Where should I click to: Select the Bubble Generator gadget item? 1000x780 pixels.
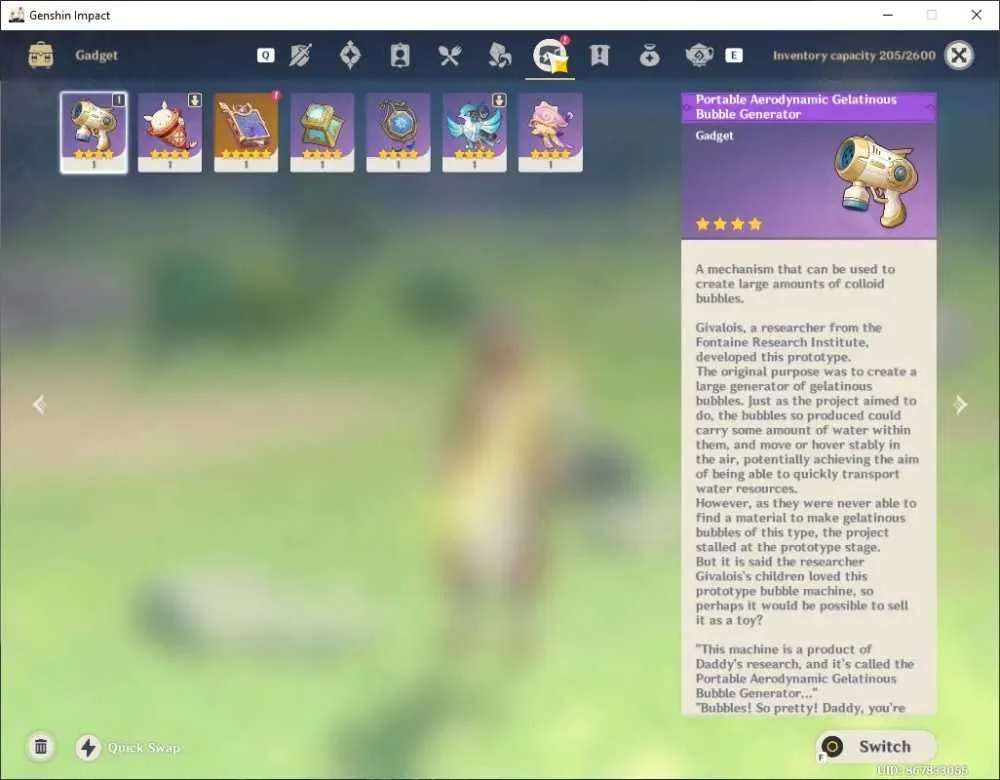(x=94, y=133)
